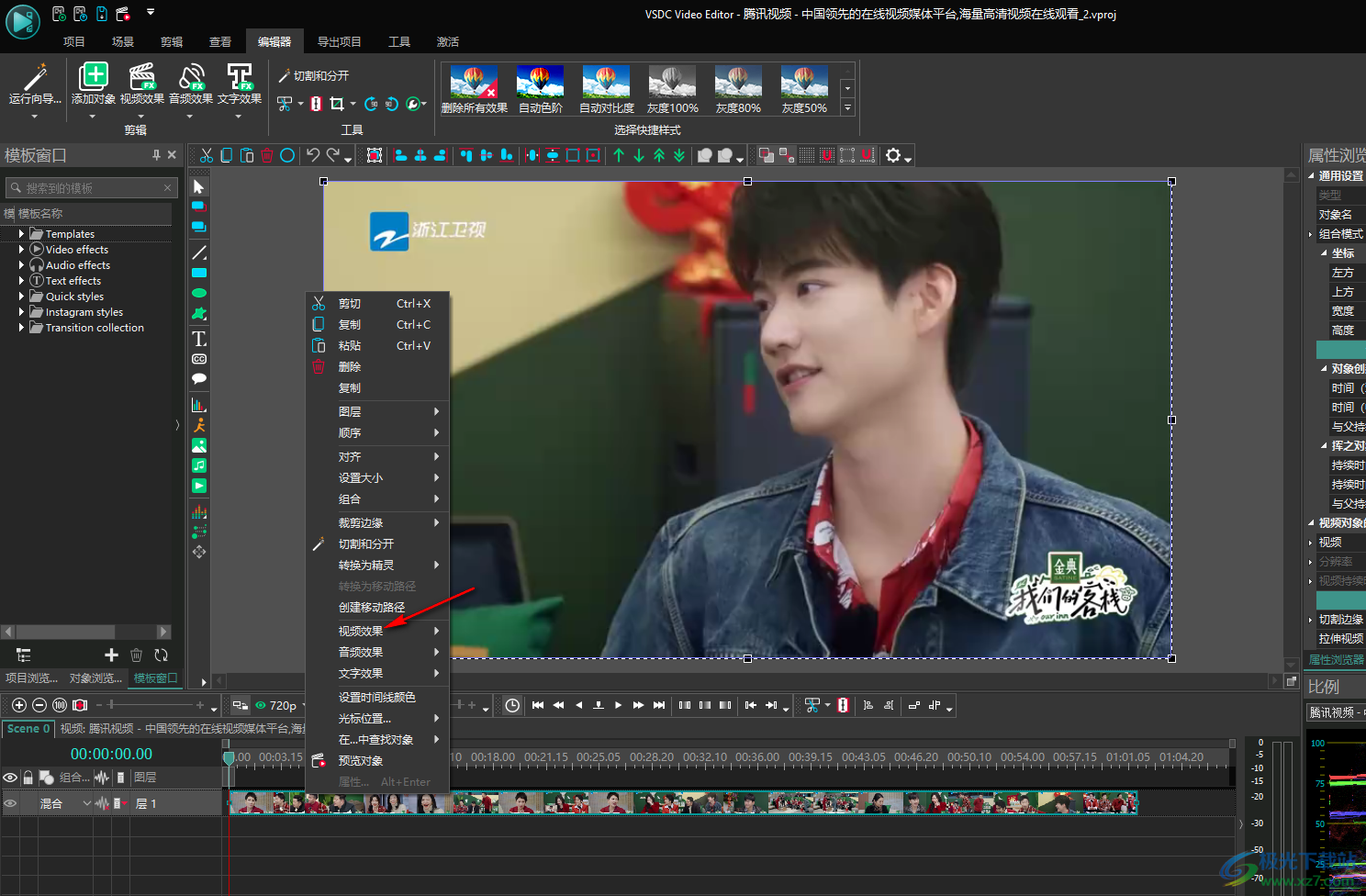This screenshot has height=896, width=1366.
Task: Click the red trash delete icon in edit toolbar
Action: (x=267, y=155)
